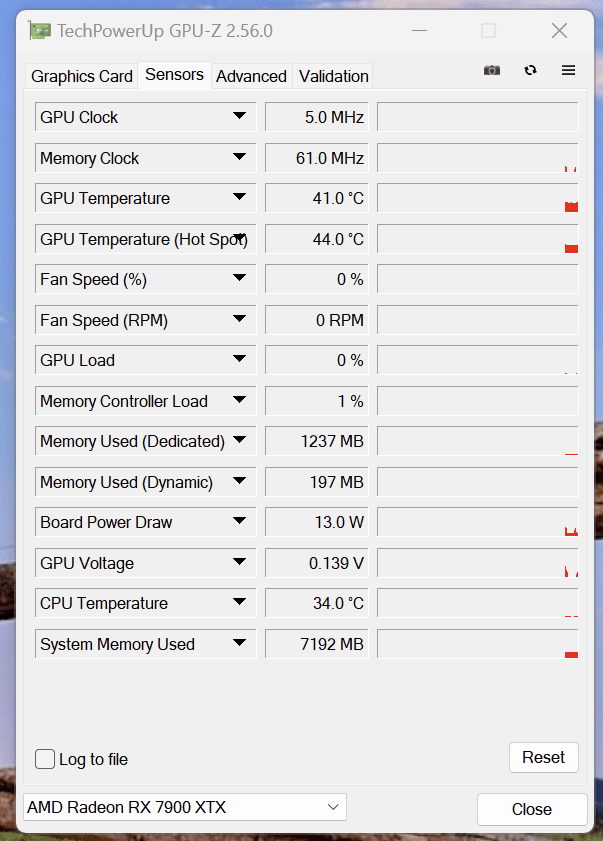The height and width of the screenshot is (841, 603).
Task: Click the 7192 MB system memory value
Action: (317, 644)
